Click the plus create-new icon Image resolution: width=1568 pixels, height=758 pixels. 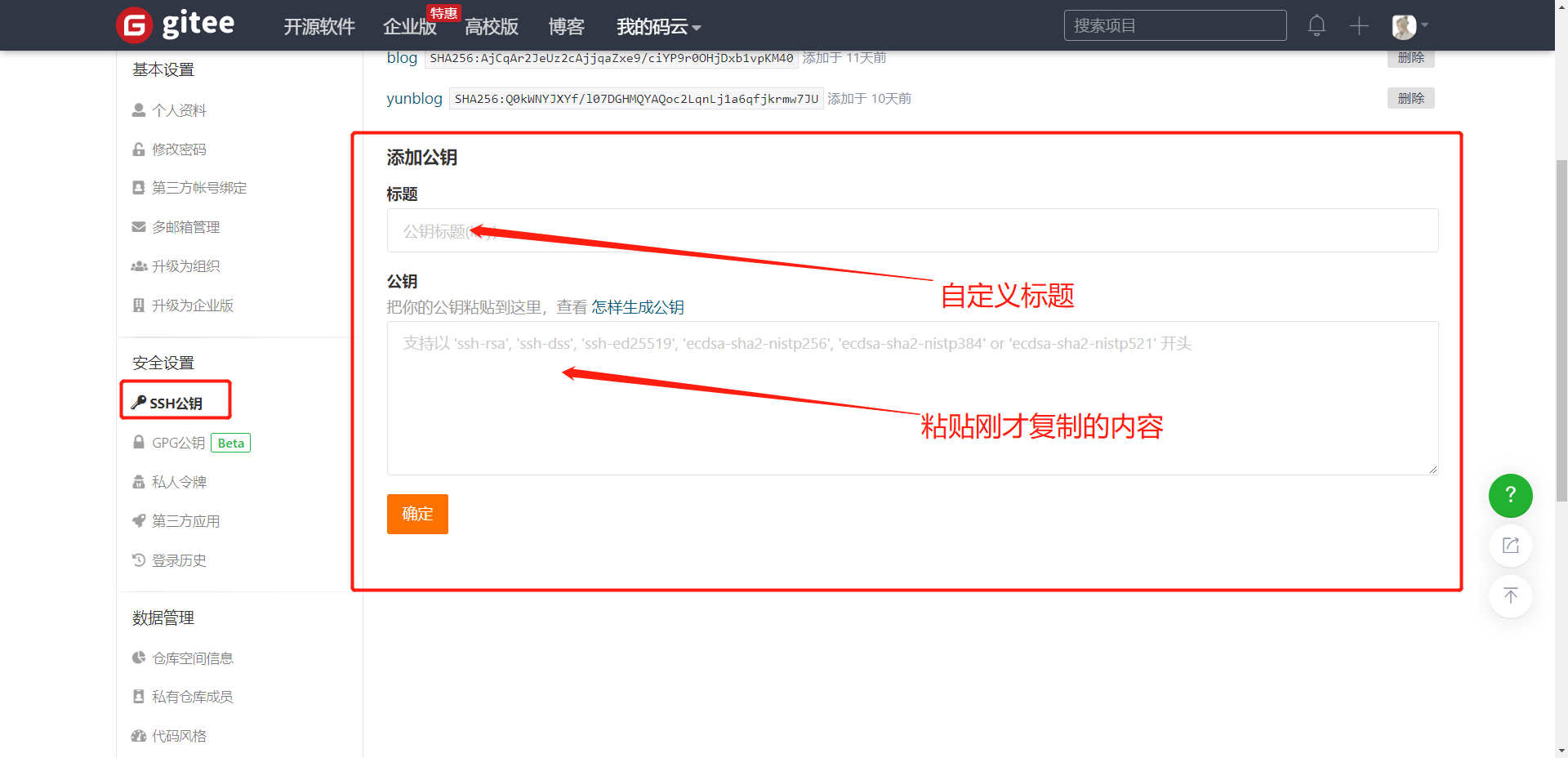point(1359,25)
